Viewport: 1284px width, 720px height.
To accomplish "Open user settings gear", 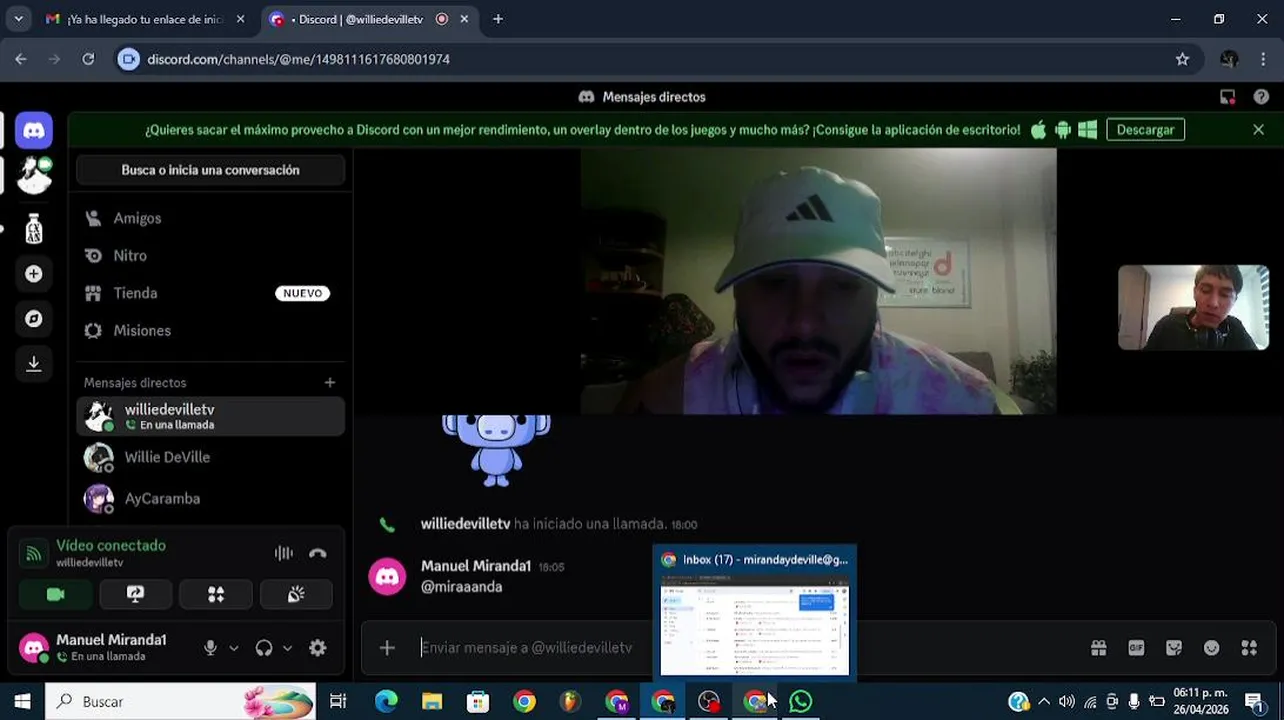I will 318,648.
